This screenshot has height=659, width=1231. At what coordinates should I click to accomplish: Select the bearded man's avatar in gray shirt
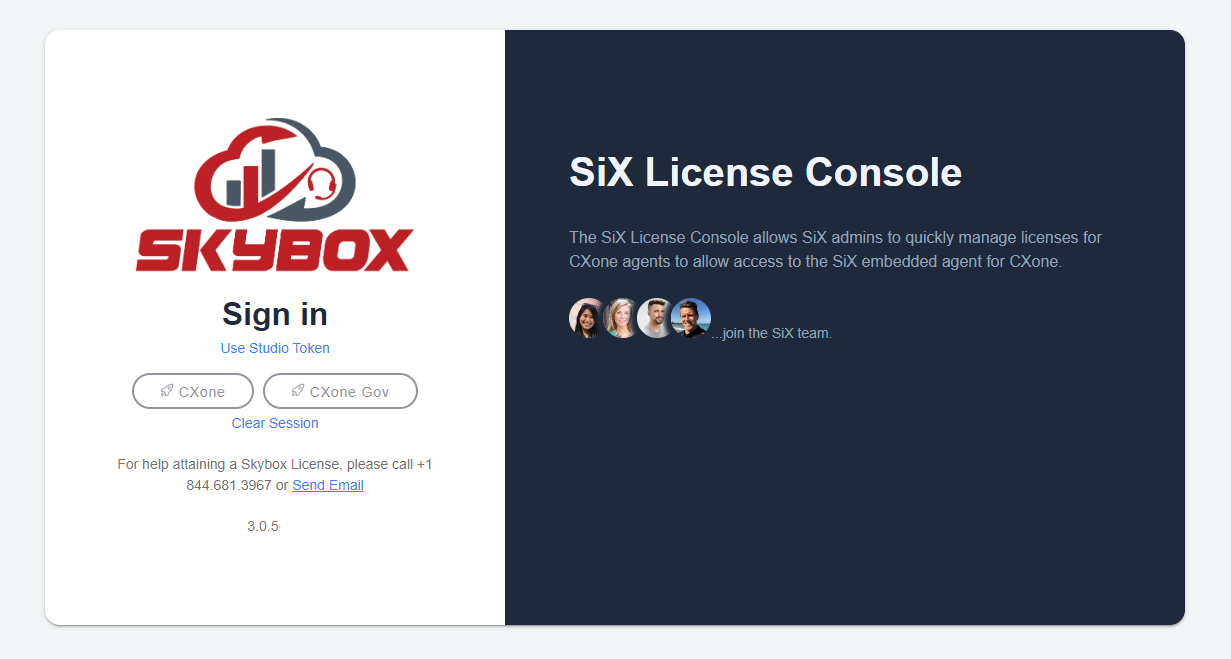pos(655,318)
